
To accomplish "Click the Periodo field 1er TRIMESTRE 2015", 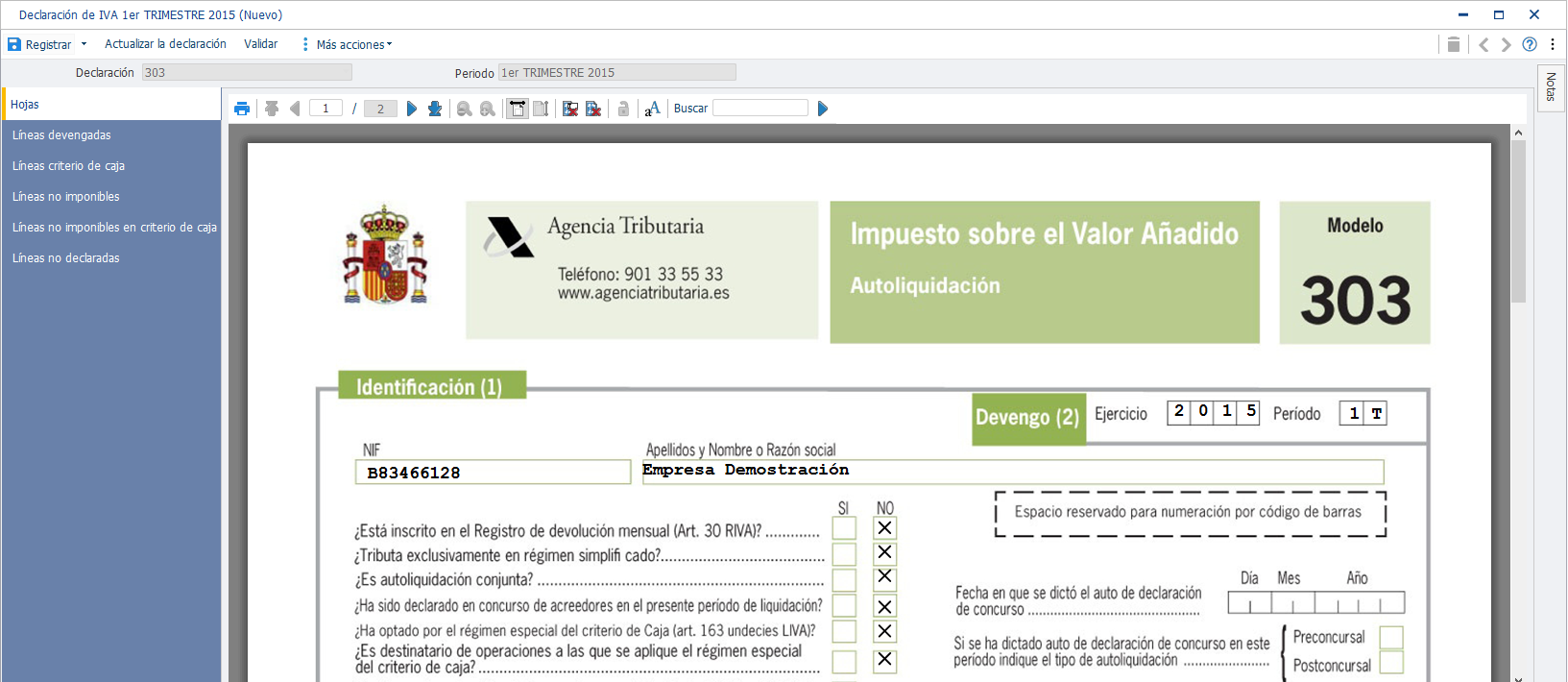I will (617, 73).
